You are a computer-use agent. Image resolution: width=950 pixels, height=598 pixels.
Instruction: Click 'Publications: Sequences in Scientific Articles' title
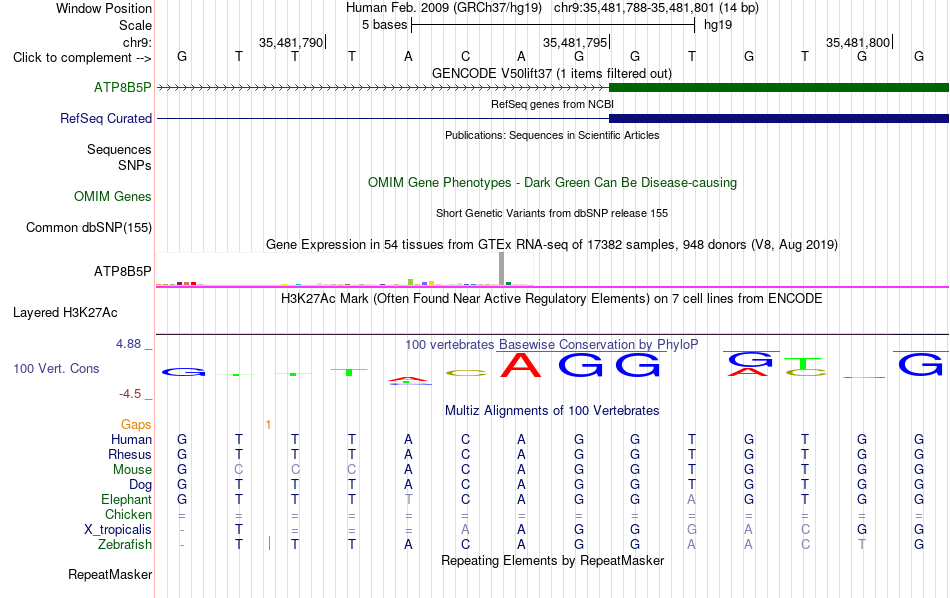tap(552, 135)
